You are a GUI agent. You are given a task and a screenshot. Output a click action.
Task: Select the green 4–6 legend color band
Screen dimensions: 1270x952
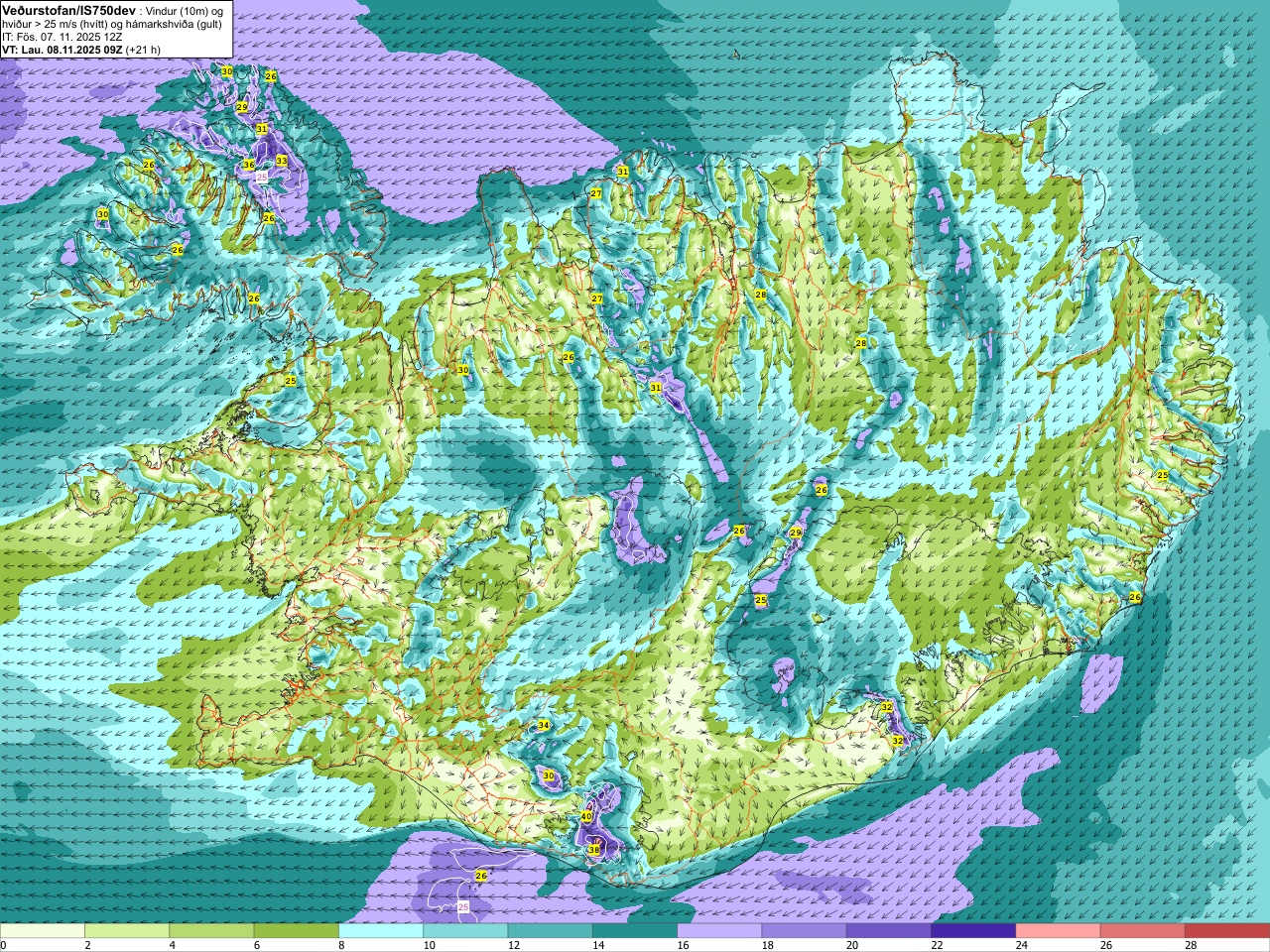pos(211,931)
